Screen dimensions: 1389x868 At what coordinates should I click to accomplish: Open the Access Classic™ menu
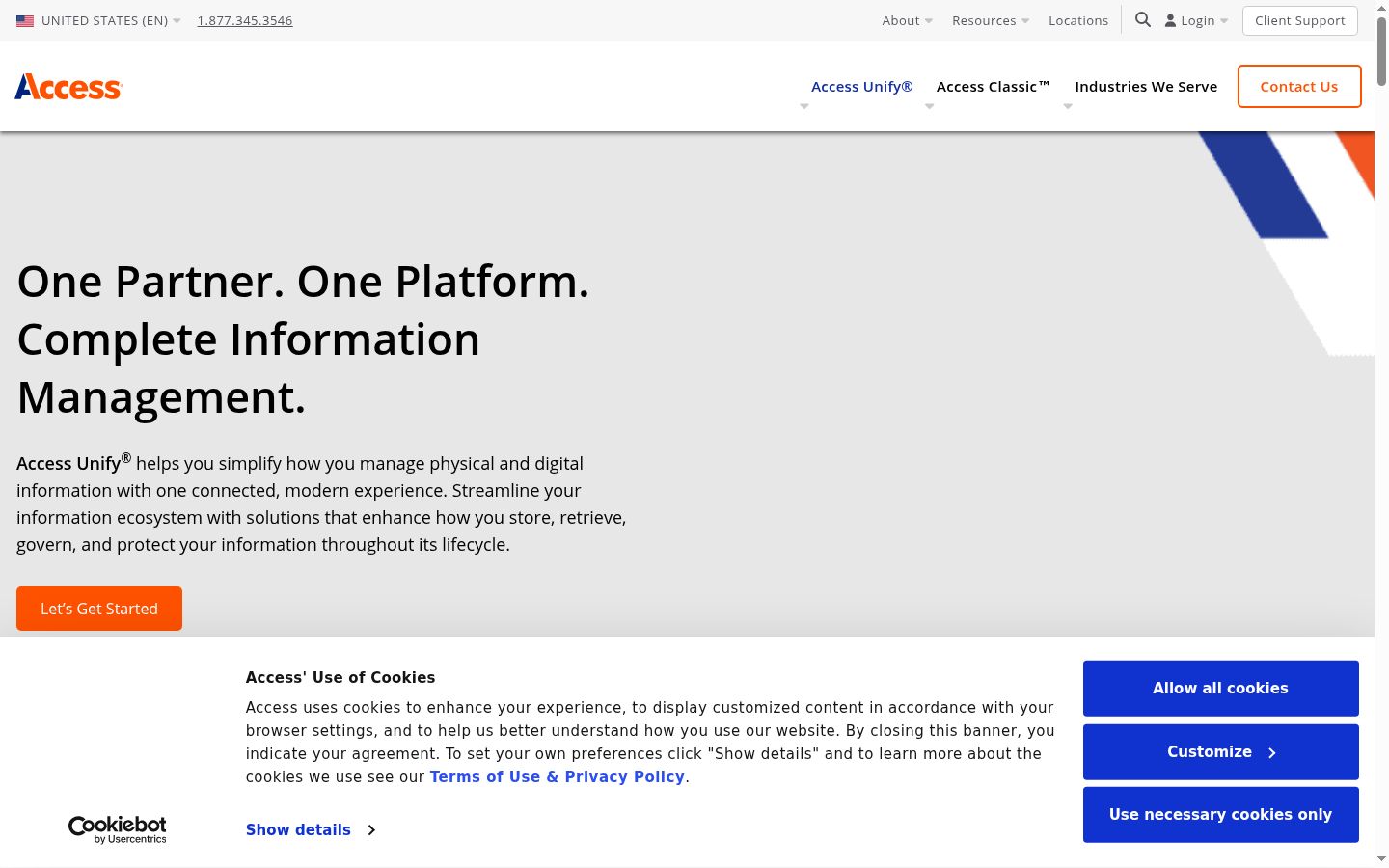993,87
